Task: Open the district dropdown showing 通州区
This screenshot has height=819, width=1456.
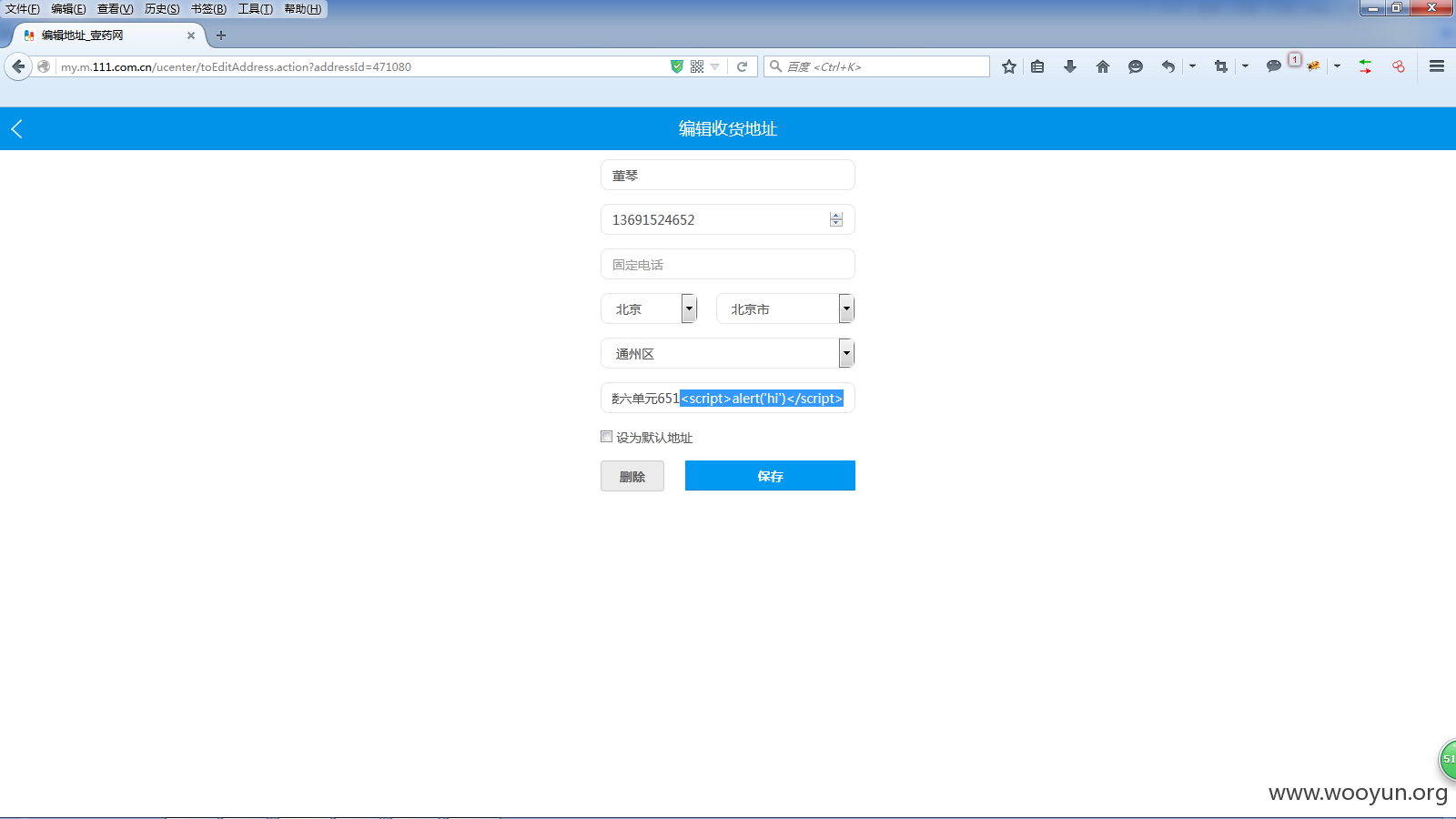Action: pyautogui.click(x=728, y=353)
